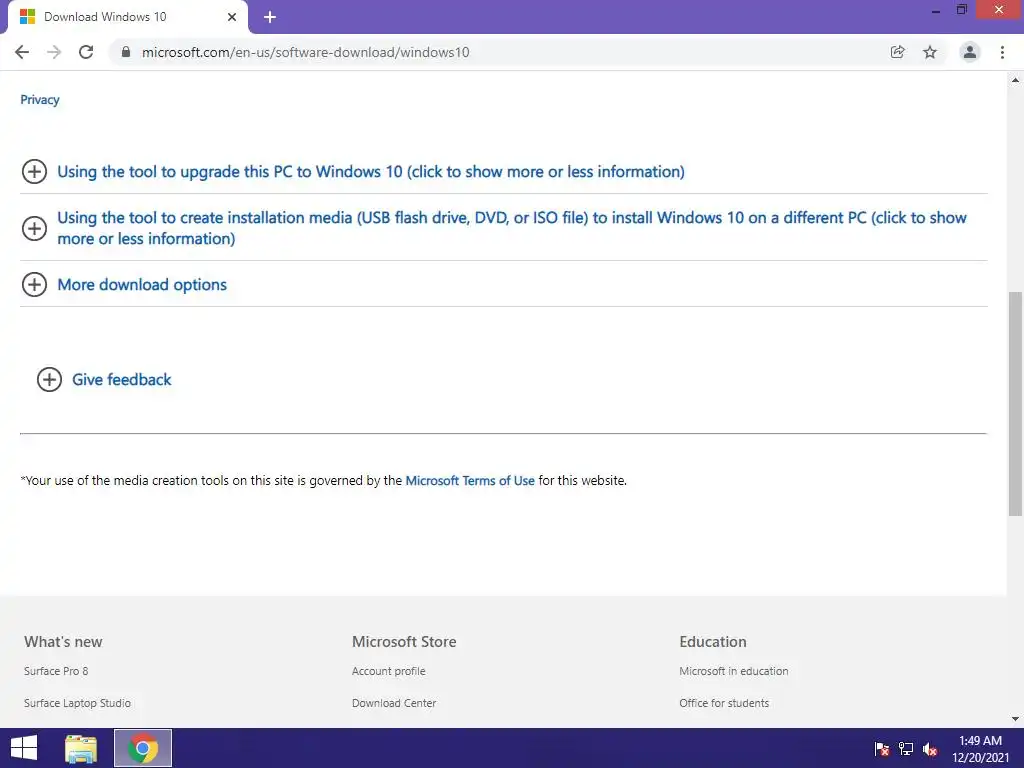Click Give feedback text
1024x768 pixels.
click(121, 379)
